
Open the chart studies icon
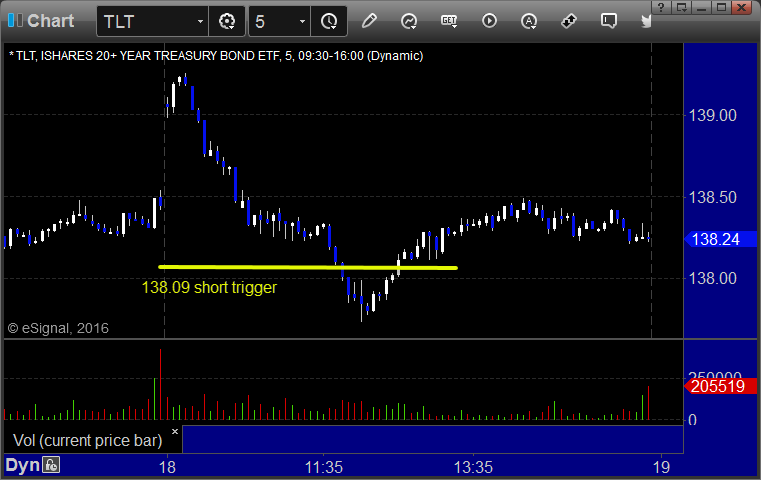click(x=409, y=21)
